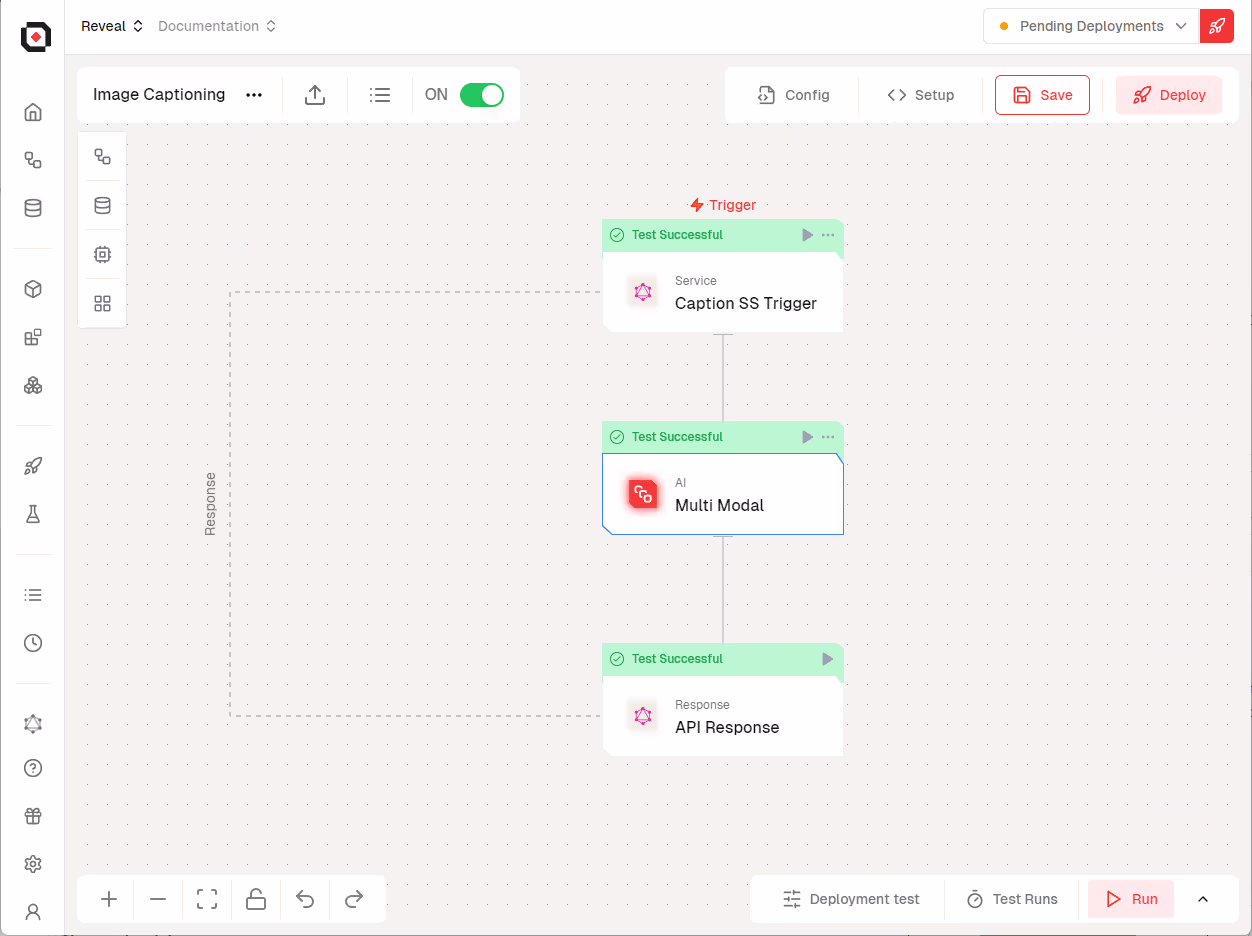Click the red Trigger label above the first node
The image size is (1252, 936).
click(723, 205)
